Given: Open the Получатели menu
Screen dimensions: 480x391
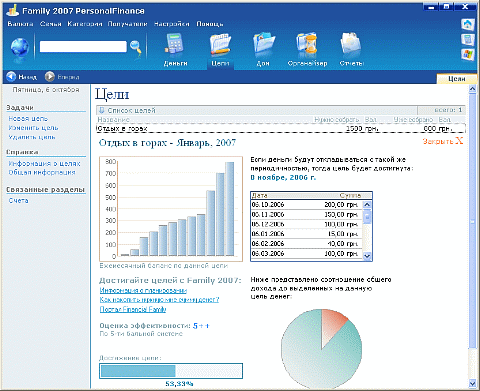Looking at the screenshot, I should tap(127, 24).
